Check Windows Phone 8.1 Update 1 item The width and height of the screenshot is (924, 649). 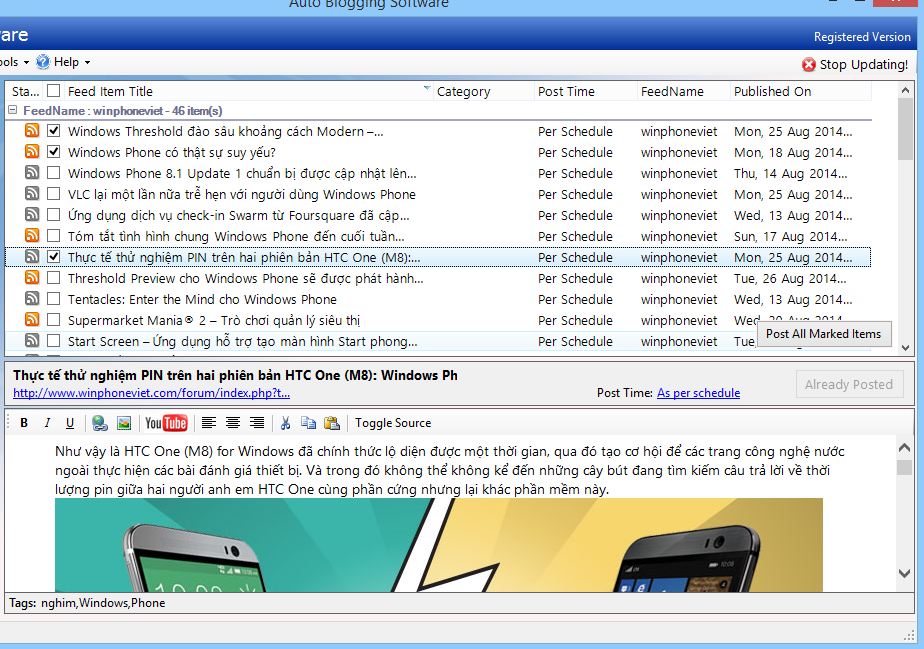tap(54, 173)
